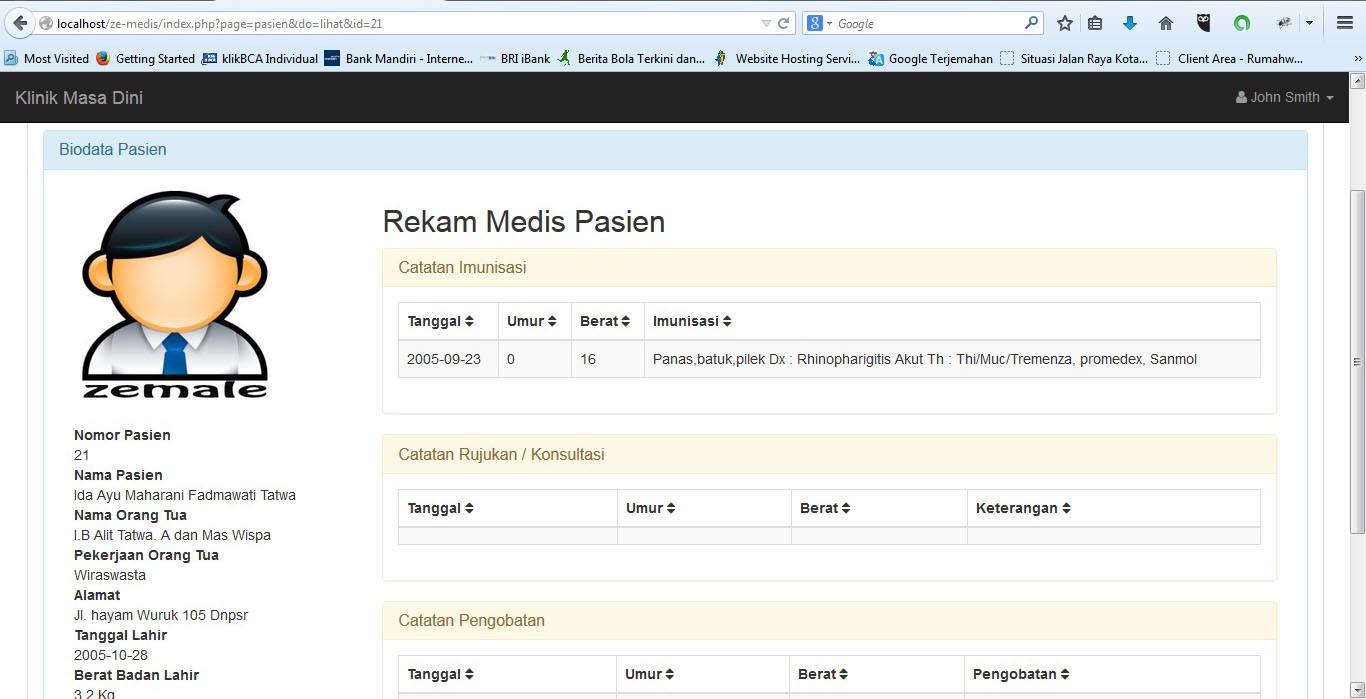
Task: Show more bookmarks with the chevron
Action: [1357, 59]
